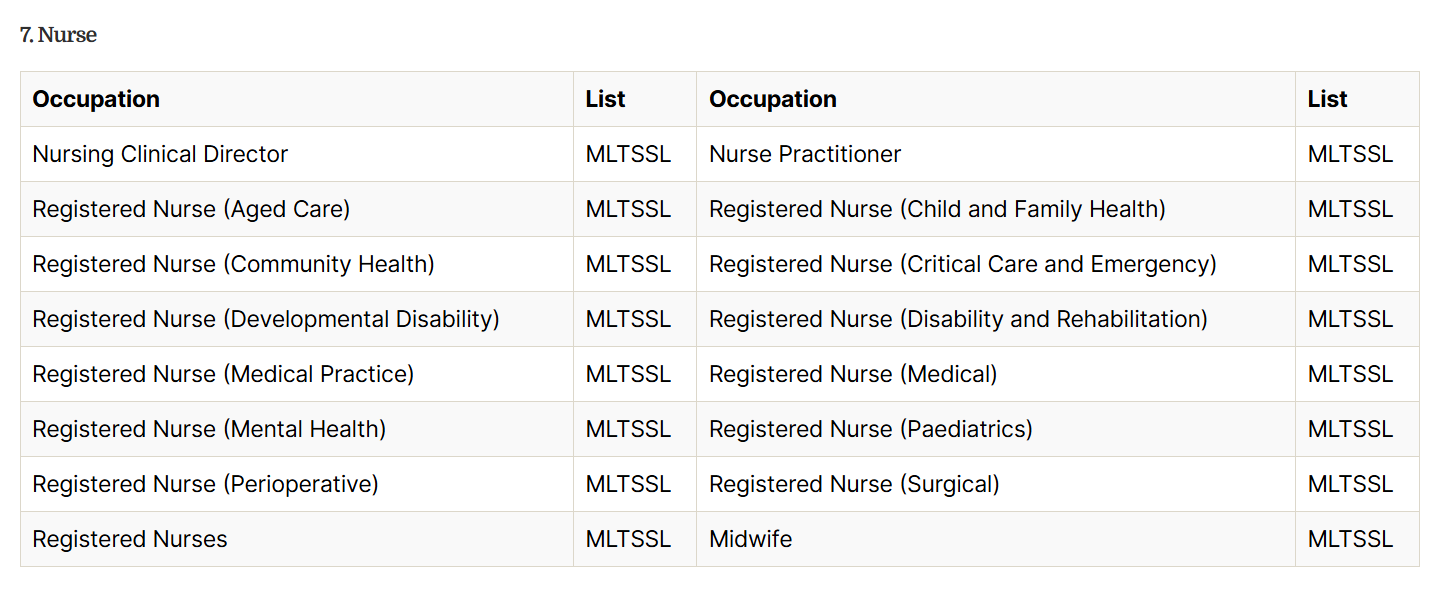
Task: Select Registered Nurse (Medical Practice) entry
Action: pyautogui.click(x=223, y=374)
